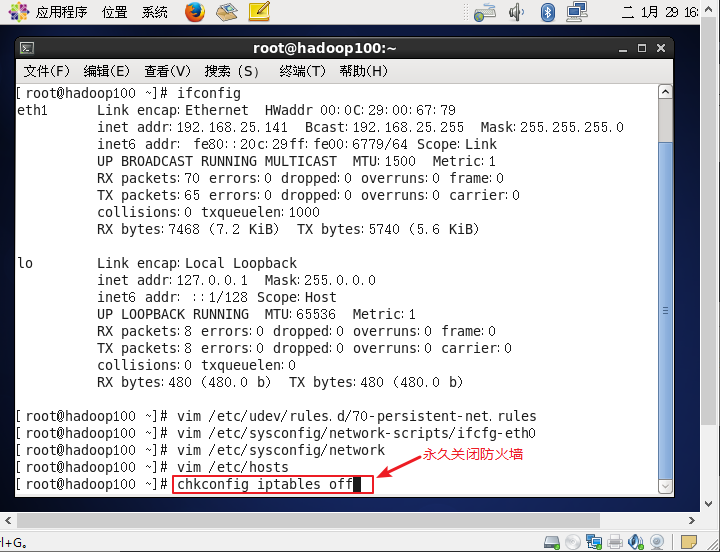Click the terminal scrollbar down arrow
This screenshot has width=720, height=552.
665,486
